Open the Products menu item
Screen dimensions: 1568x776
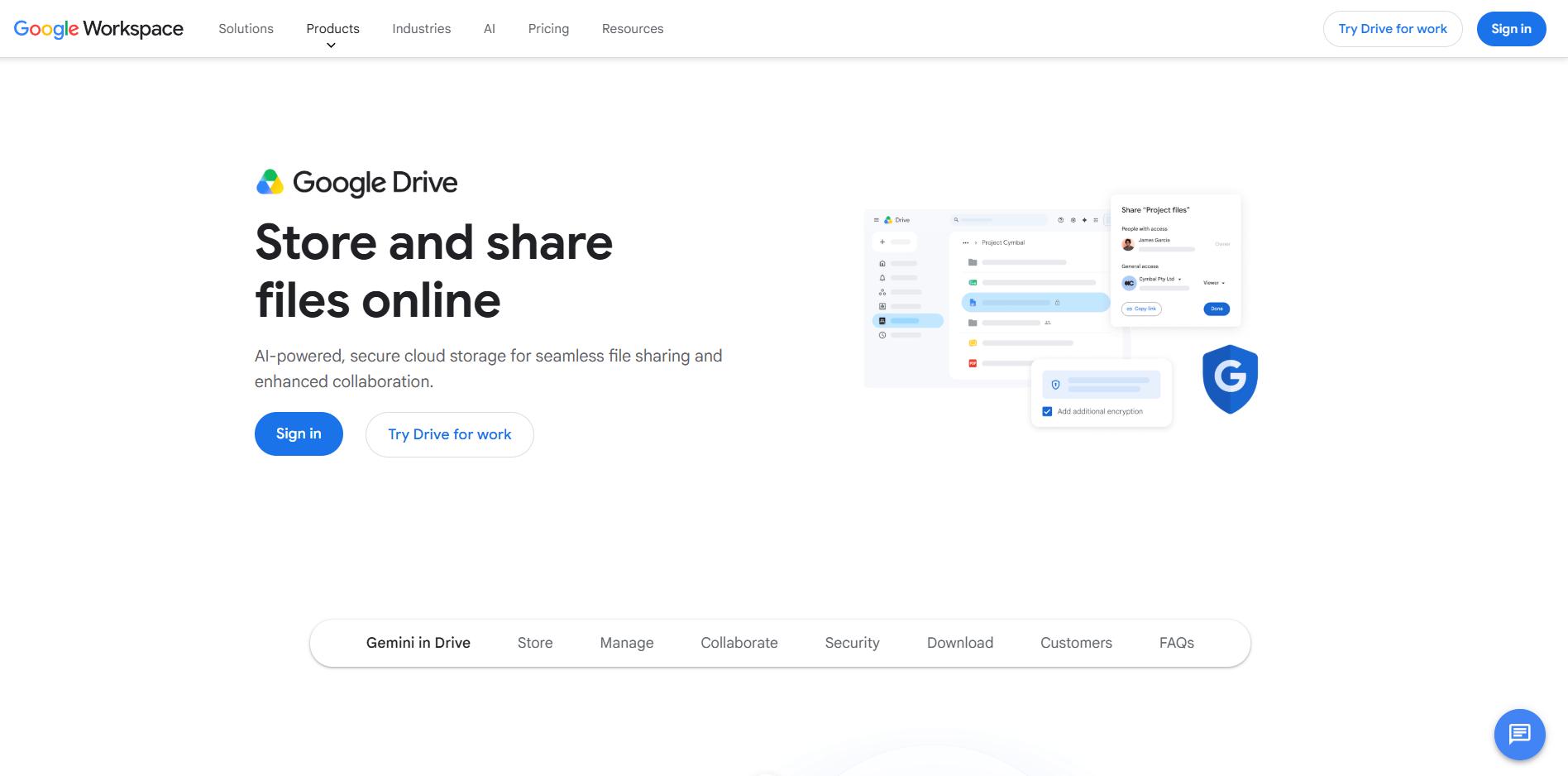332,29
